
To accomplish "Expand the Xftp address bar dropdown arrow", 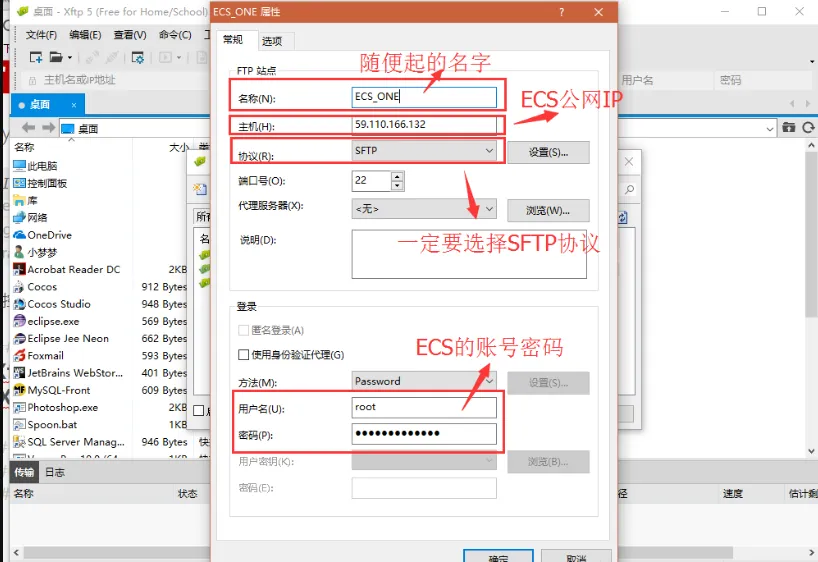I will tap(769, 128).
